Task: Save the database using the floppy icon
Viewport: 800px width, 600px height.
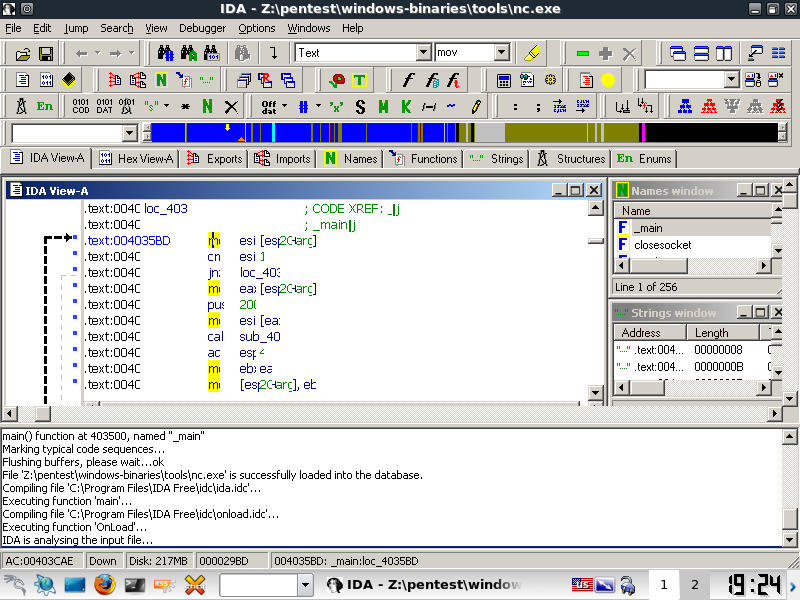Action: coord(46,53)
